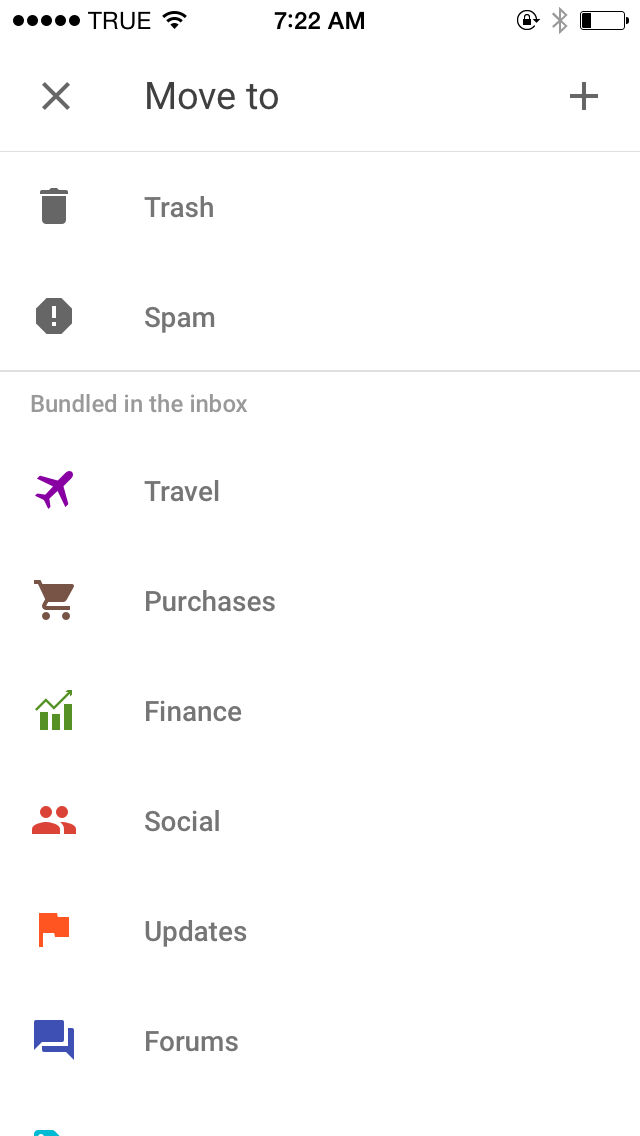
Task: Tap the Bluetooth icon in the status bar
Action: pos(561,18)
